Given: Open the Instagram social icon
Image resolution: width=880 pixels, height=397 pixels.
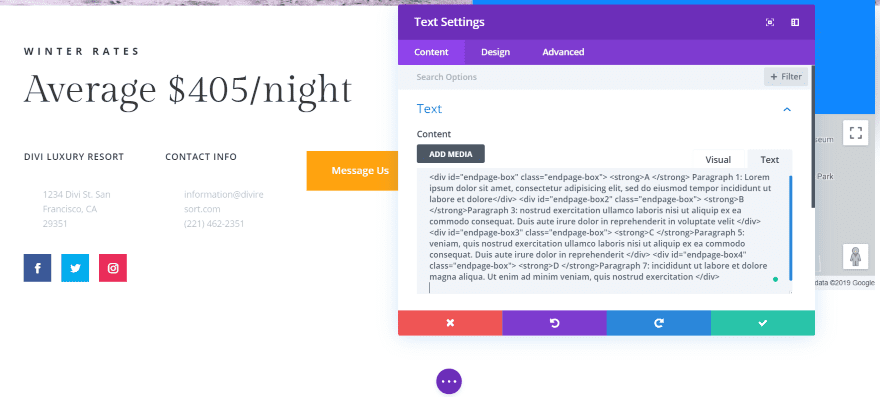Looking at the screenshot, I should point(113,268).
